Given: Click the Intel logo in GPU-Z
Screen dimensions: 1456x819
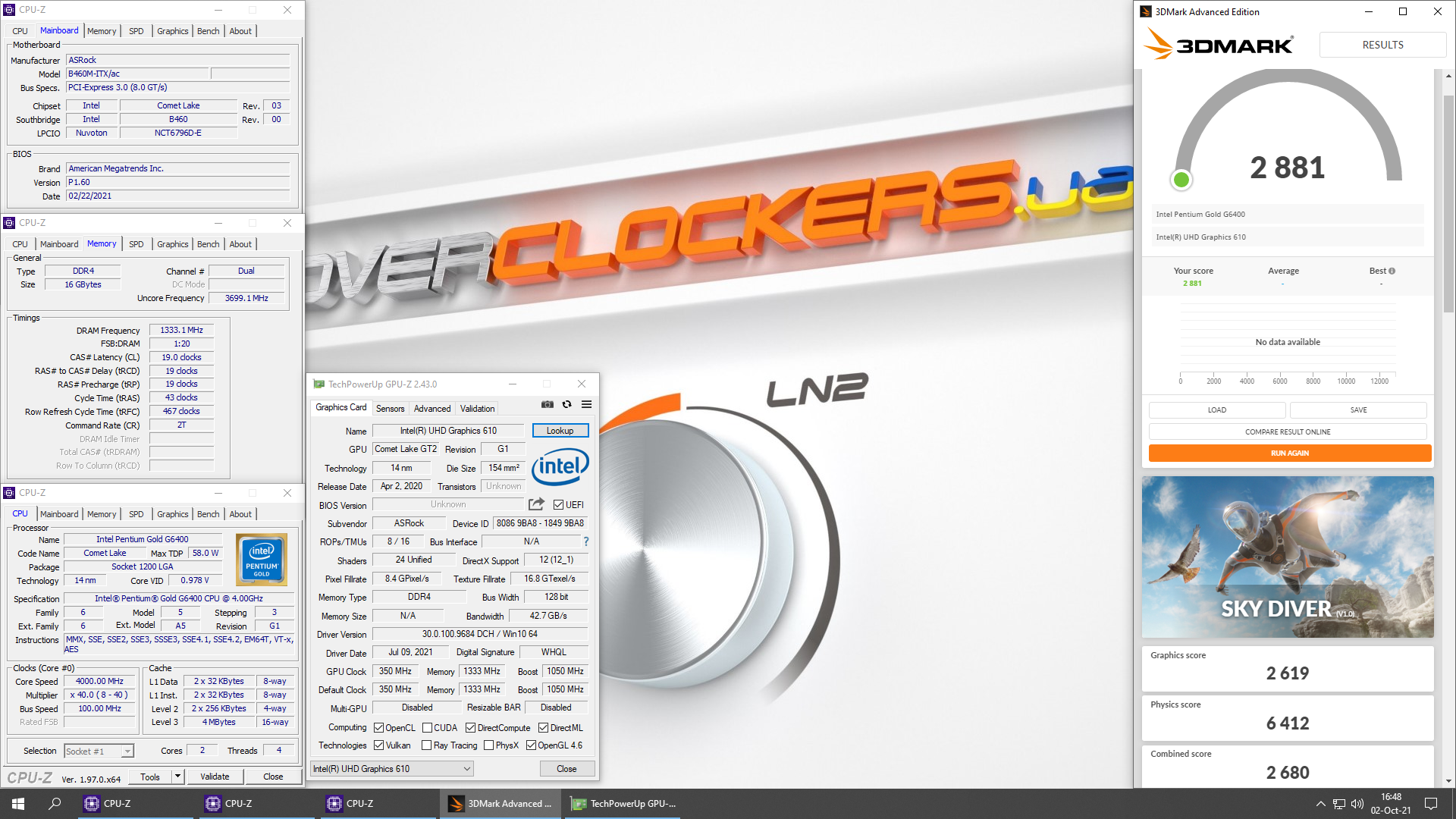Looking at the screenshot, I should [x=560, y=466].
